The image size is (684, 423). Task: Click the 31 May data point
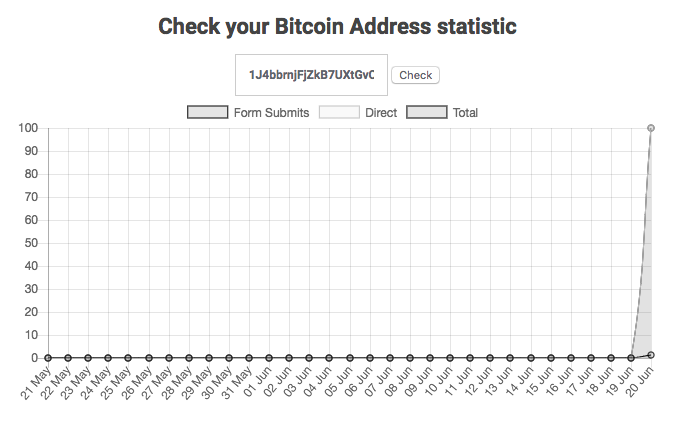[249, 358]
